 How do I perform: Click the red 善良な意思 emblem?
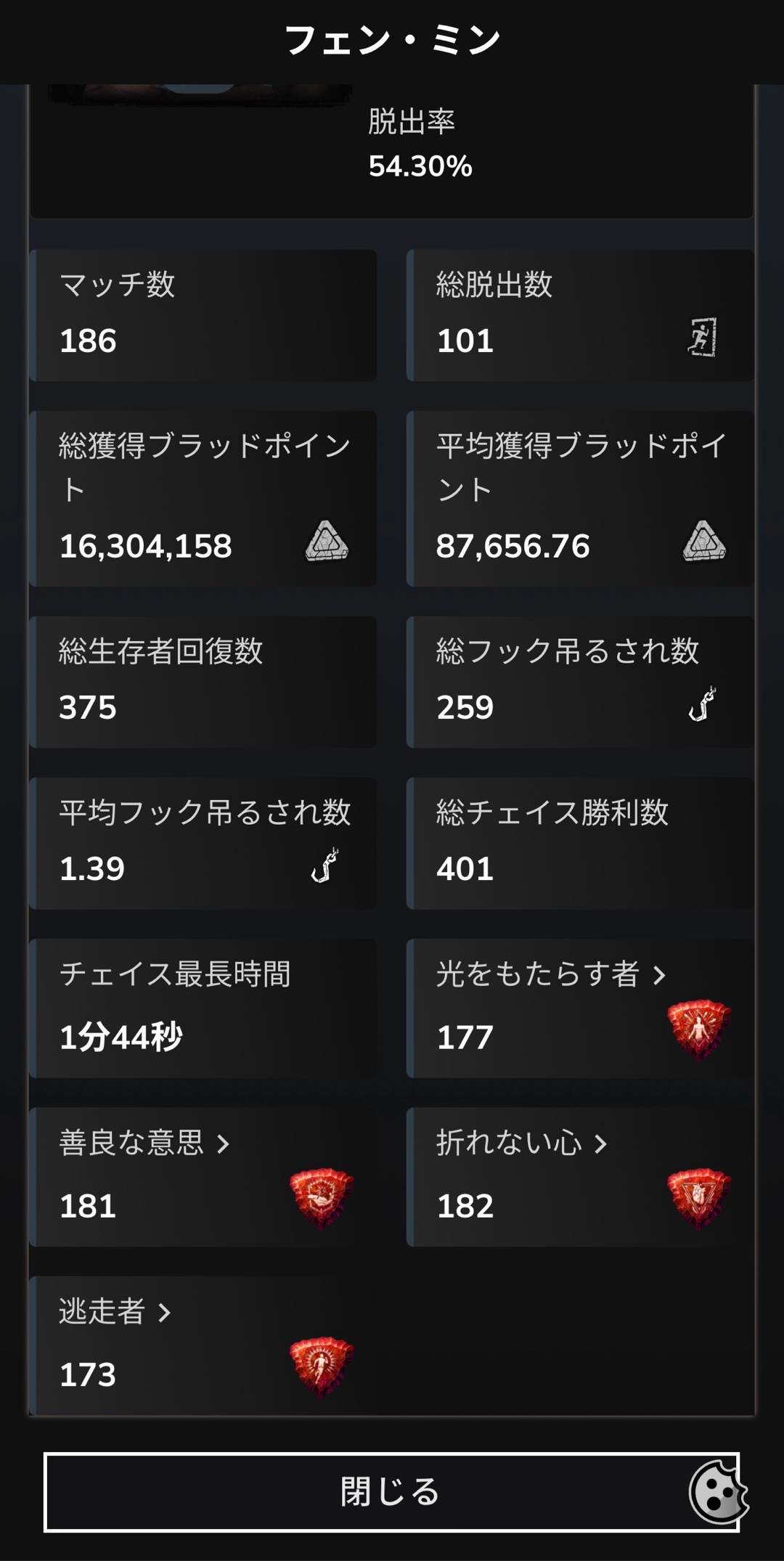pyautogui.click(x=322, y=1197)
